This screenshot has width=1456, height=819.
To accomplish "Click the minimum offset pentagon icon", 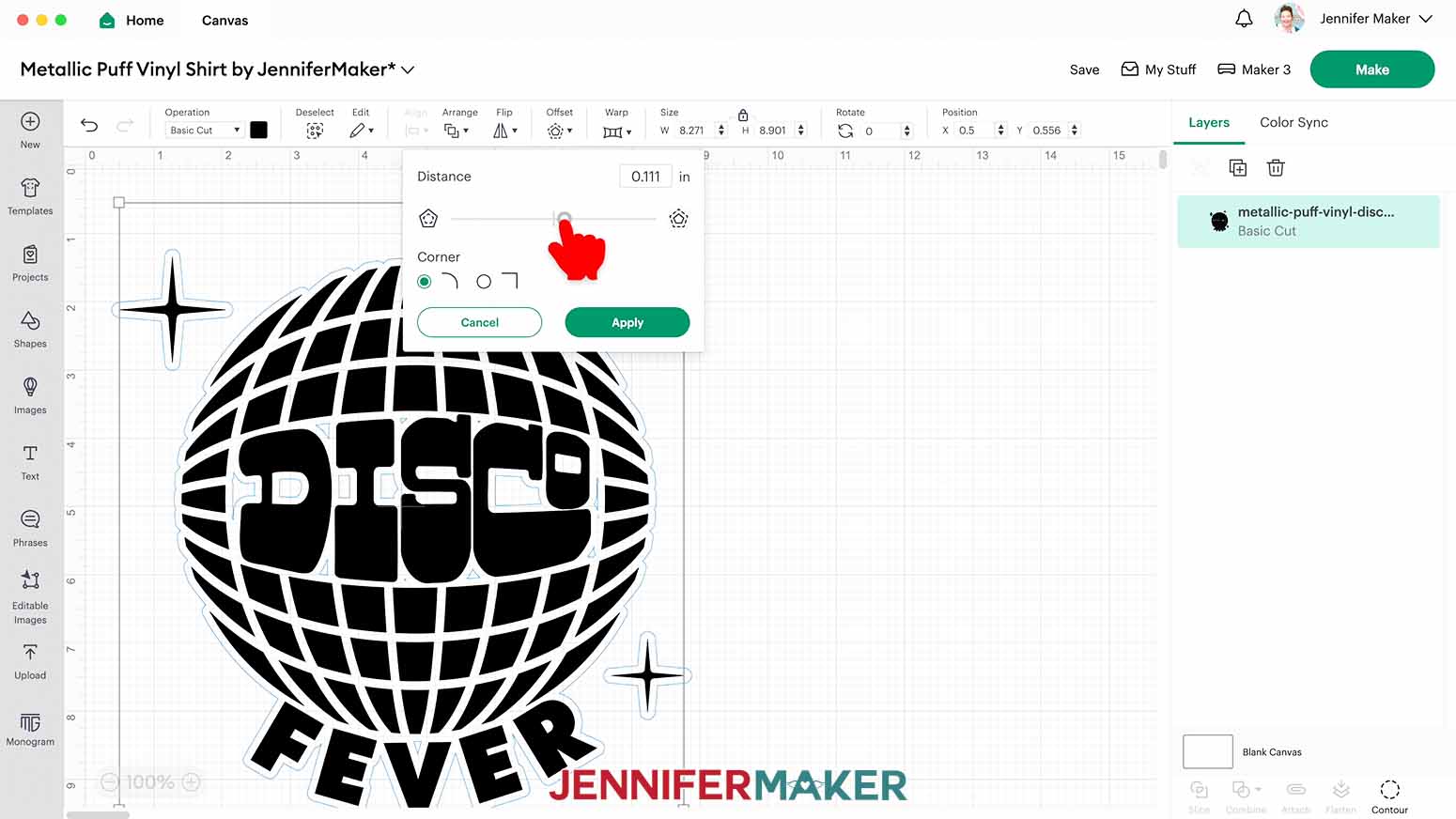I will click(428, 219).
